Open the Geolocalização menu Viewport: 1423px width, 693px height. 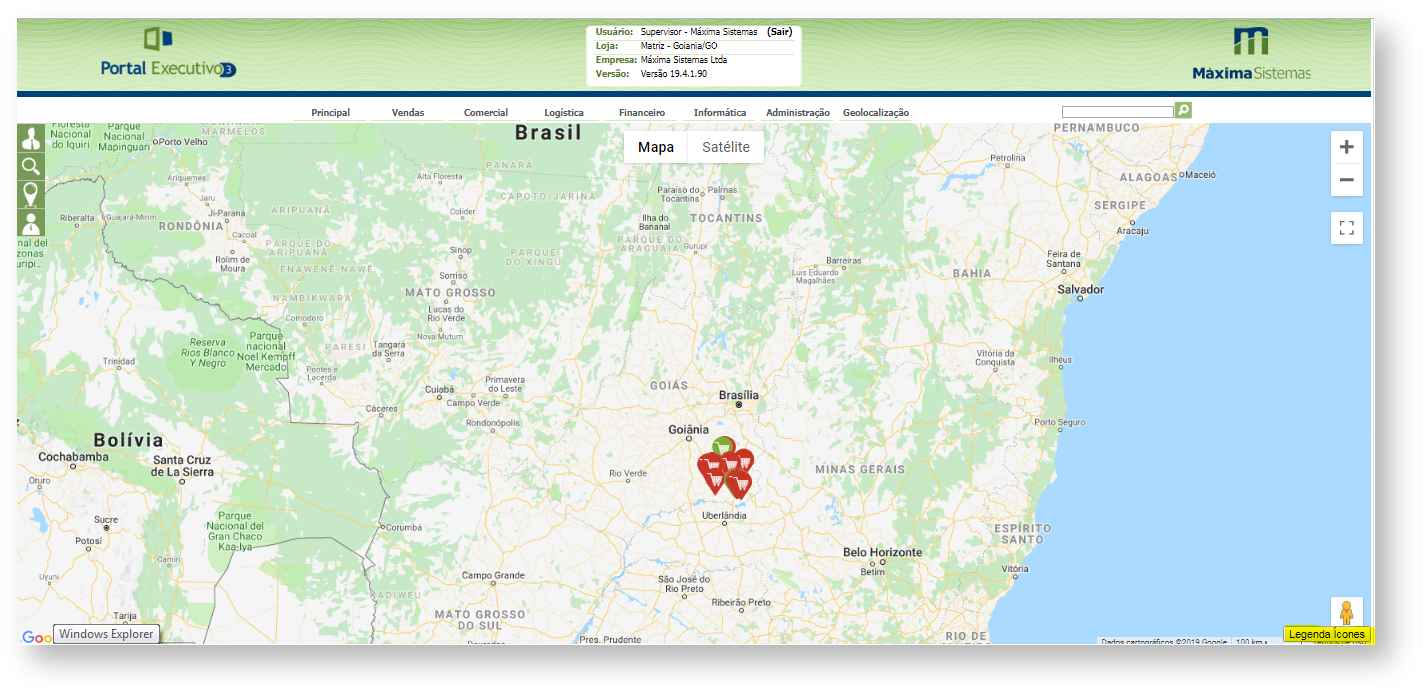coord(876,113)
